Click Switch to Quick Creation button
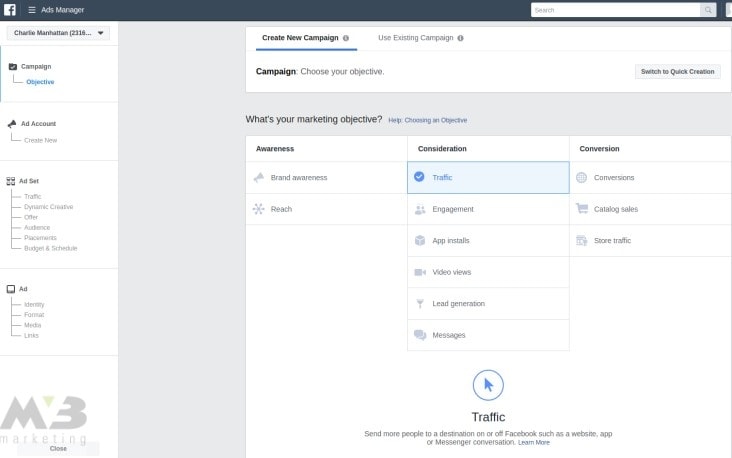 point(677,71)
